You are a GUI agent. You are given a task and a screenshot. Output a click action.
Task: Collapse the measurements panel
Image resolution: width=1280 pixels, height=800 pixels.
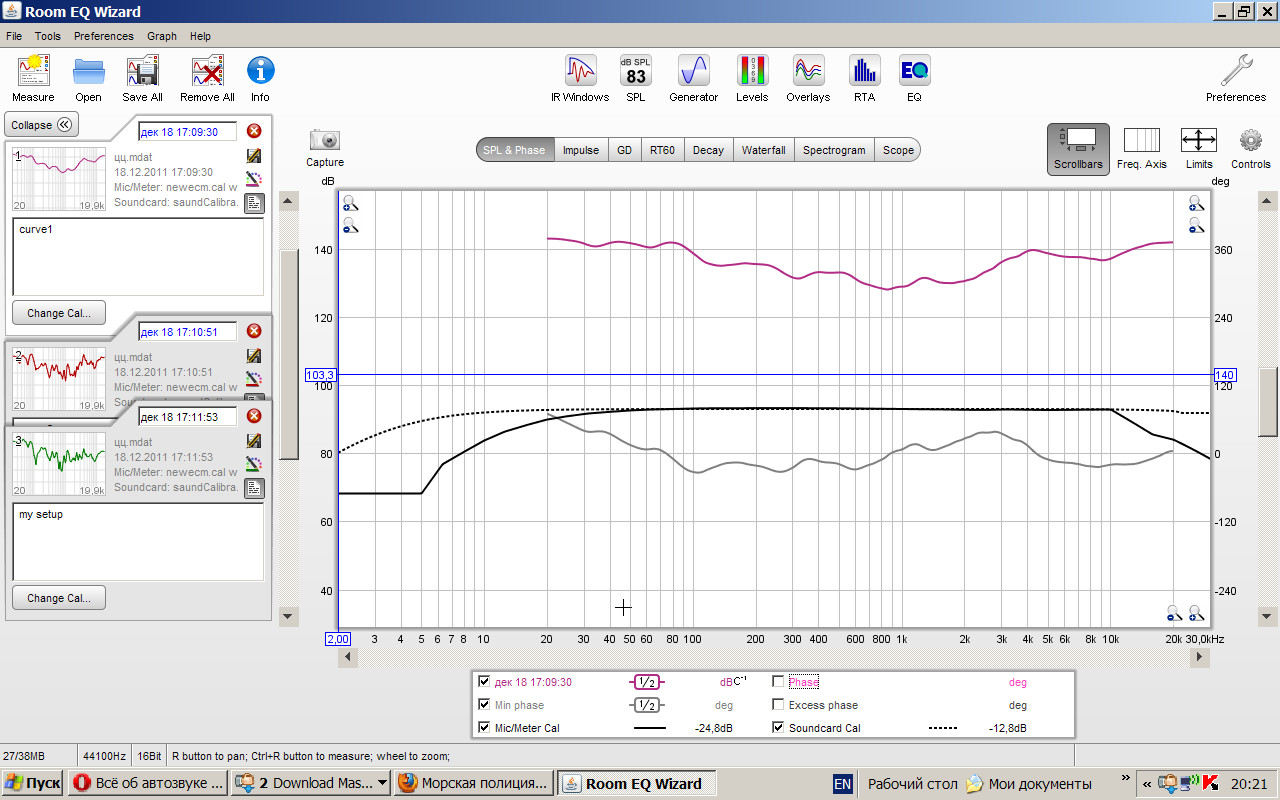click(41, 125)
